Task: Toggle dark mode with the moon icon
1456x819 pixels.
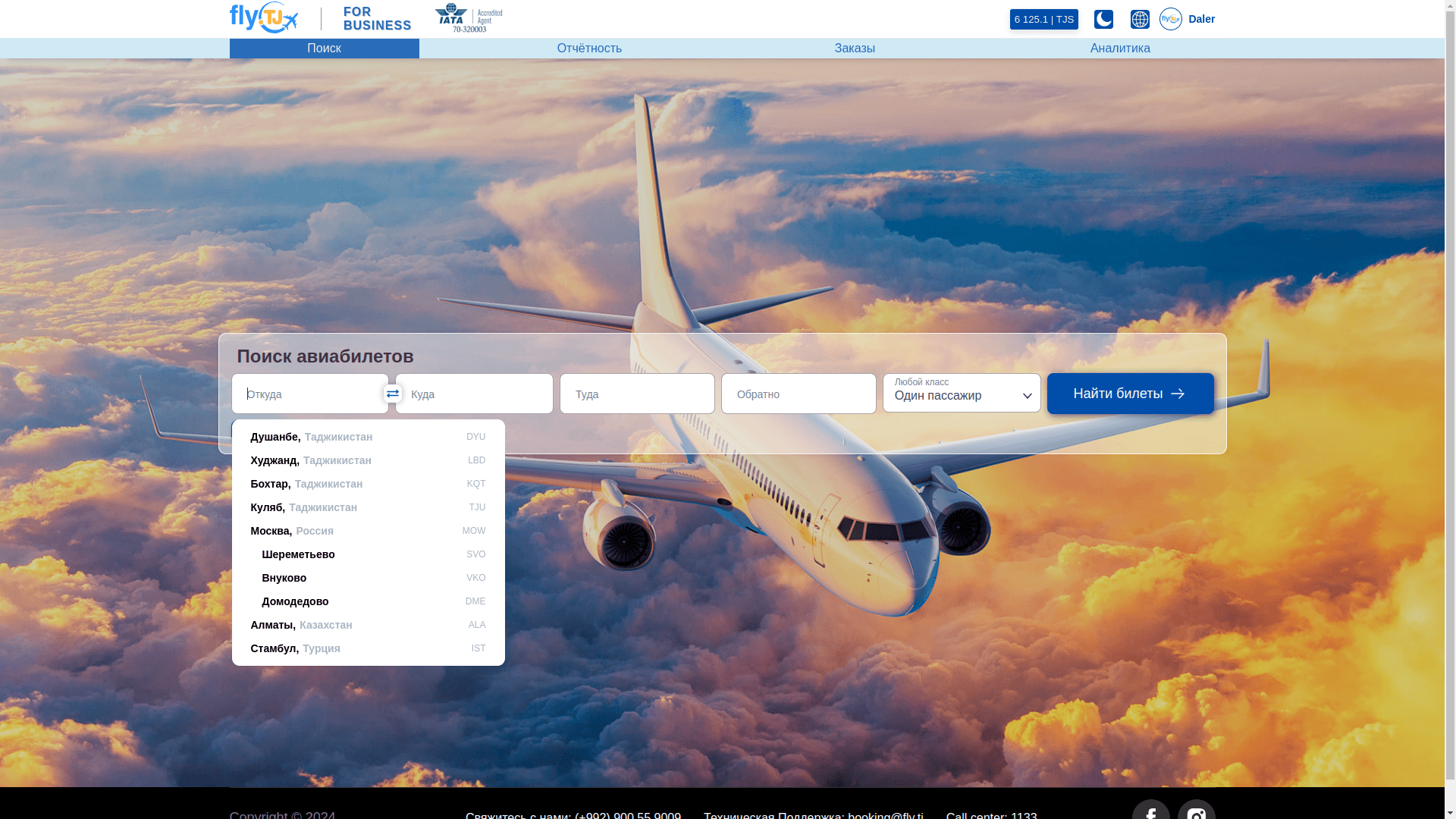Action: click(1103, 19)
